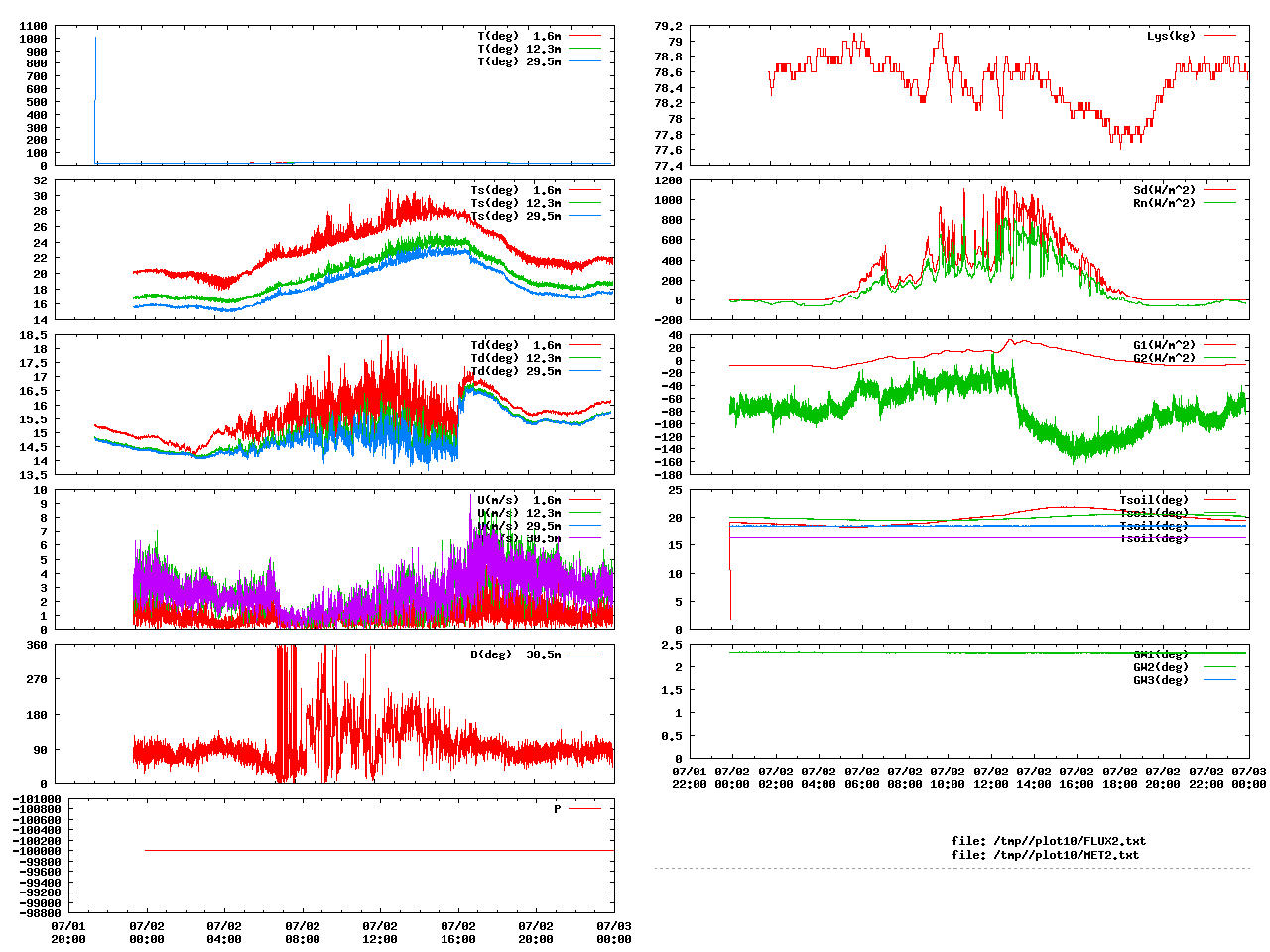Image resolution: width=1270 pixels, height=952 pixels.
Task: Click the "Ts(deg) 12.3m" legend entry
Action: point(516,203)
